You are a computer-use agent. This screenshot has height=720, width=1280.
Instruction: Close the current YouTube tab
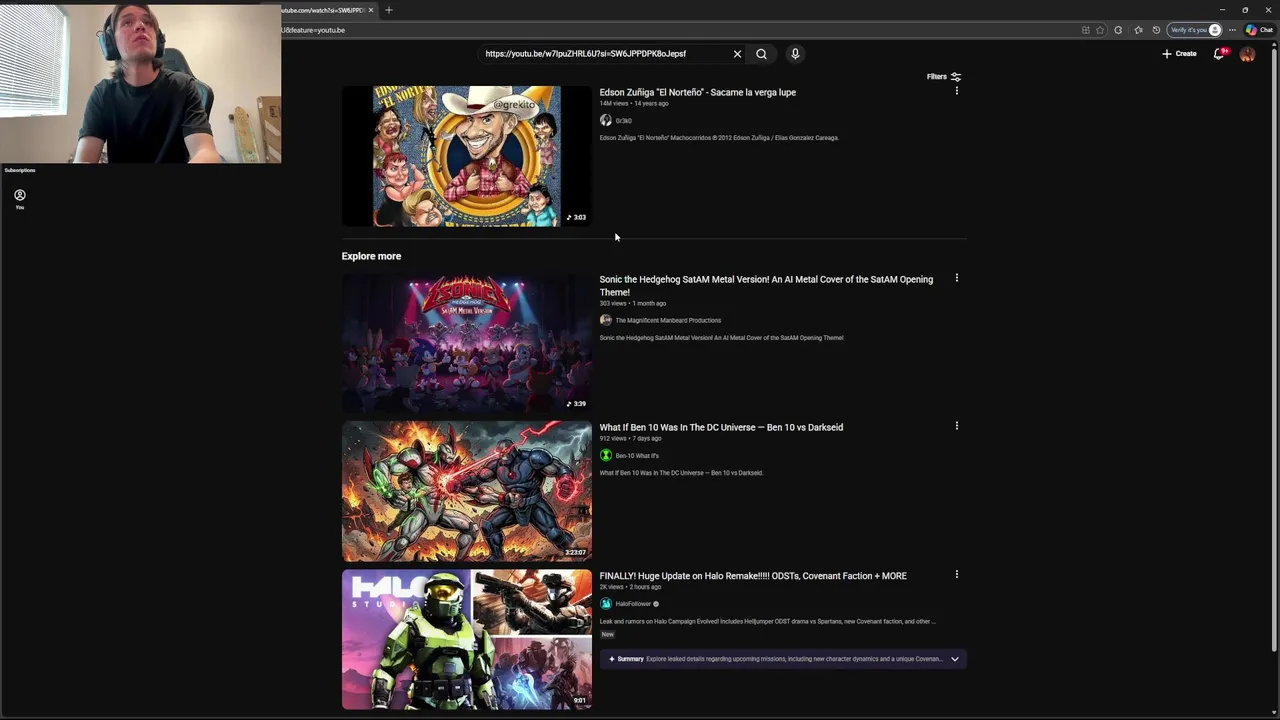click(371, 10)
